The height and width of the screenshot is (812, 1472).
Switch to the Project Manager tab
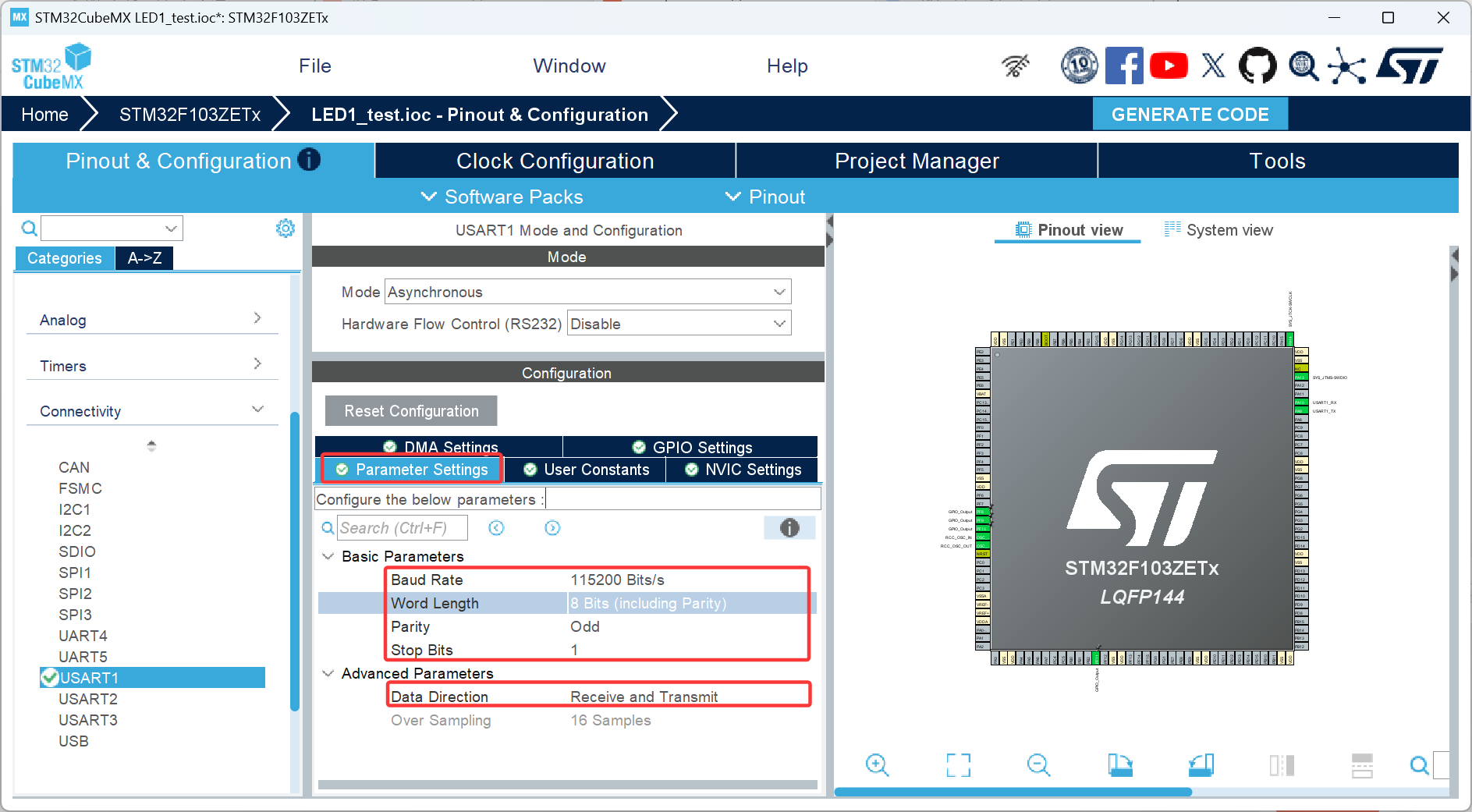pyautogui.click(x=917, y=161)
